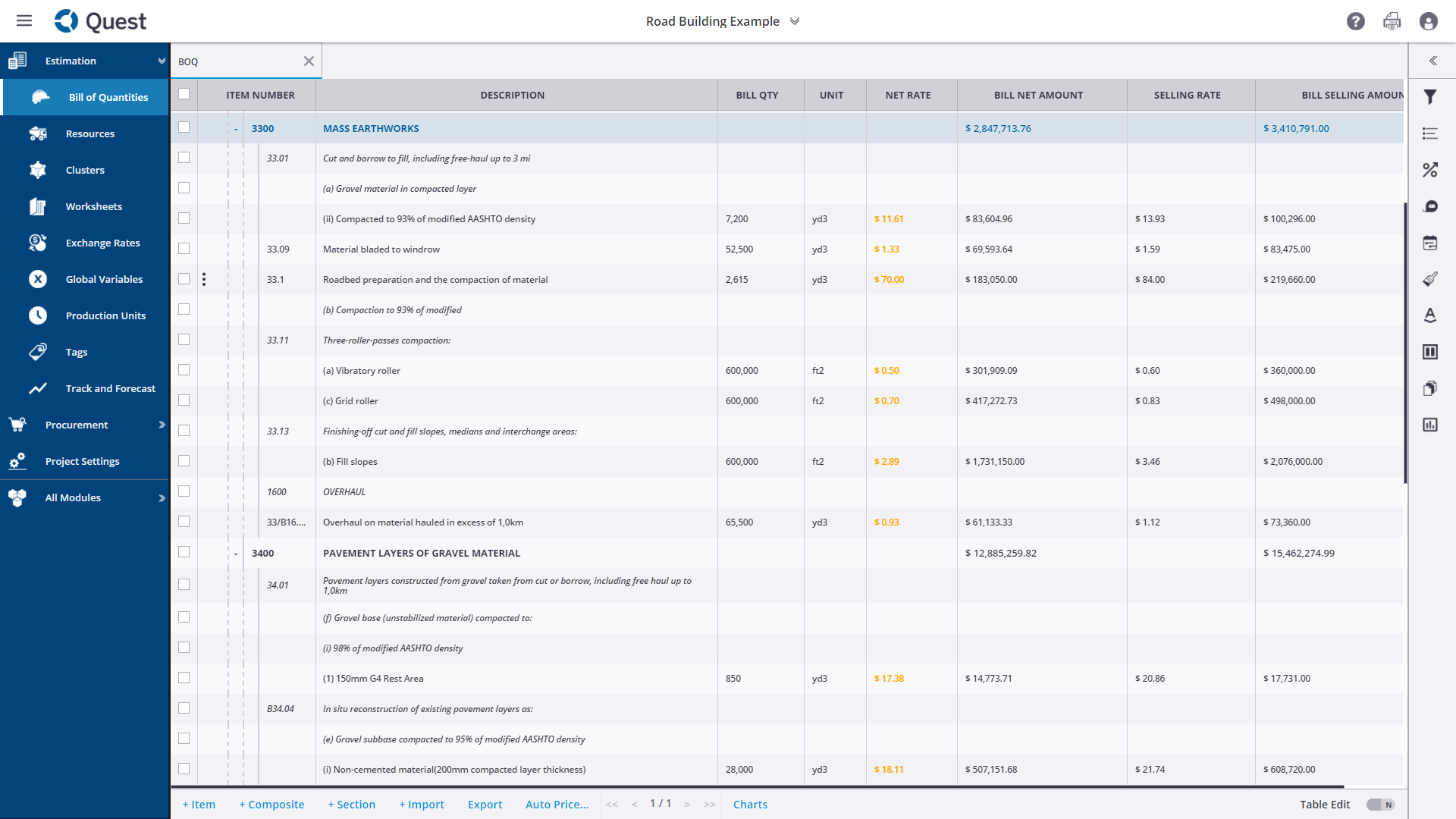The image size is (1456, 819).
Task: Open the charts icon at bottom of right panel
Action: [1431, 425]
